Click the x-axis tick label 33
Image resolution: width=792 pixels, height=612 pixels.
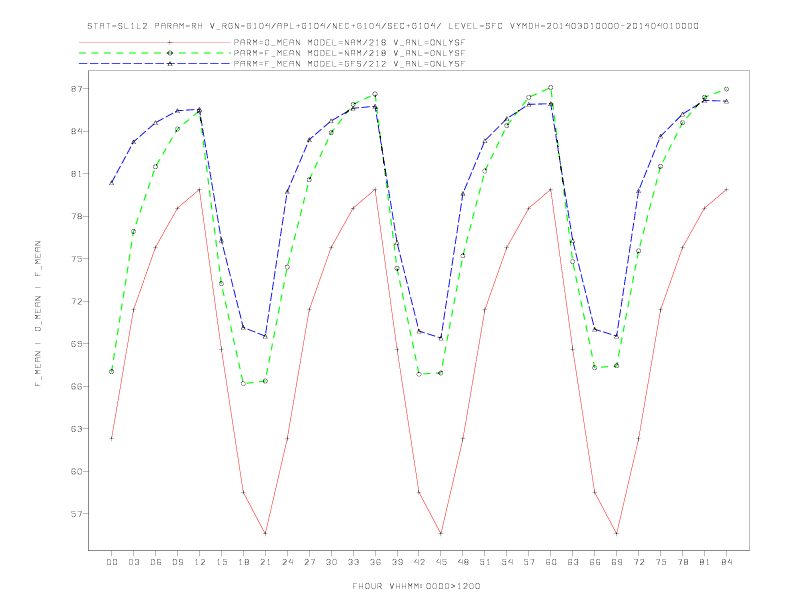click(353, 562)
